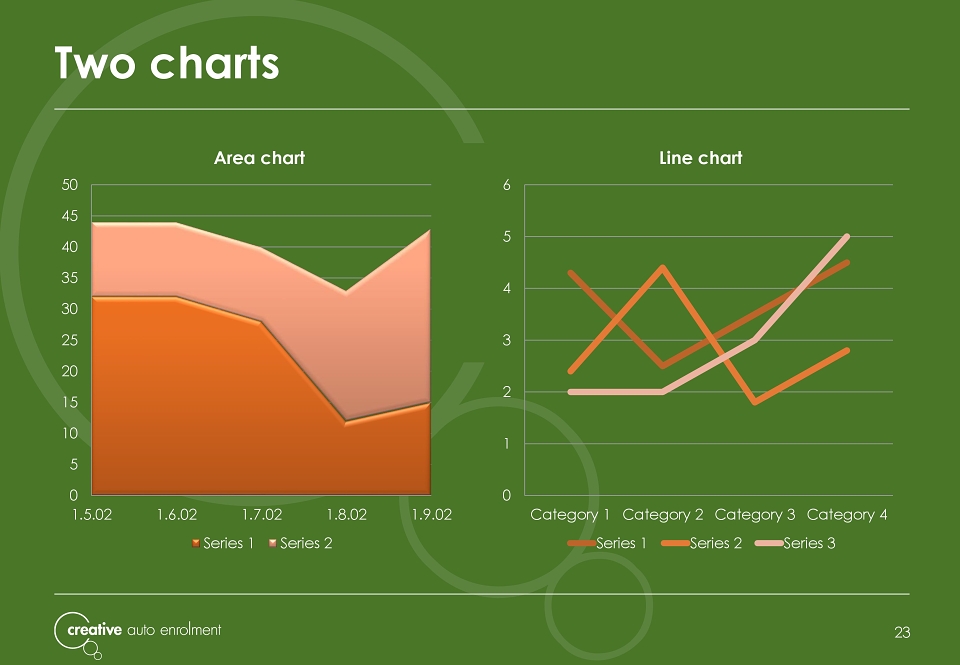The image size is (960, 665).
Task: Click the Category 1 axis label
Action: pyautogui.click(x=570, y=515)
